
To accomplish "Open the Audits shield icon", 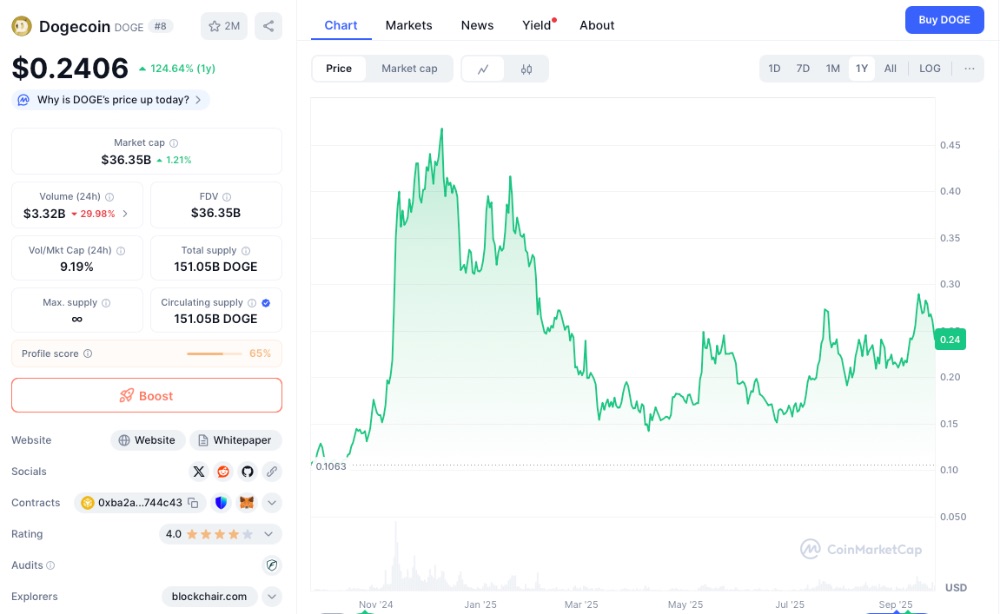I will coord(272,565).
